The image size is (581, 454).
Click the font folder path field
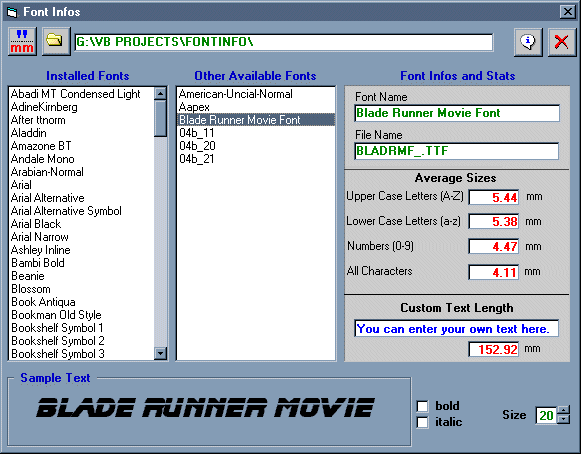pos(284,42)
